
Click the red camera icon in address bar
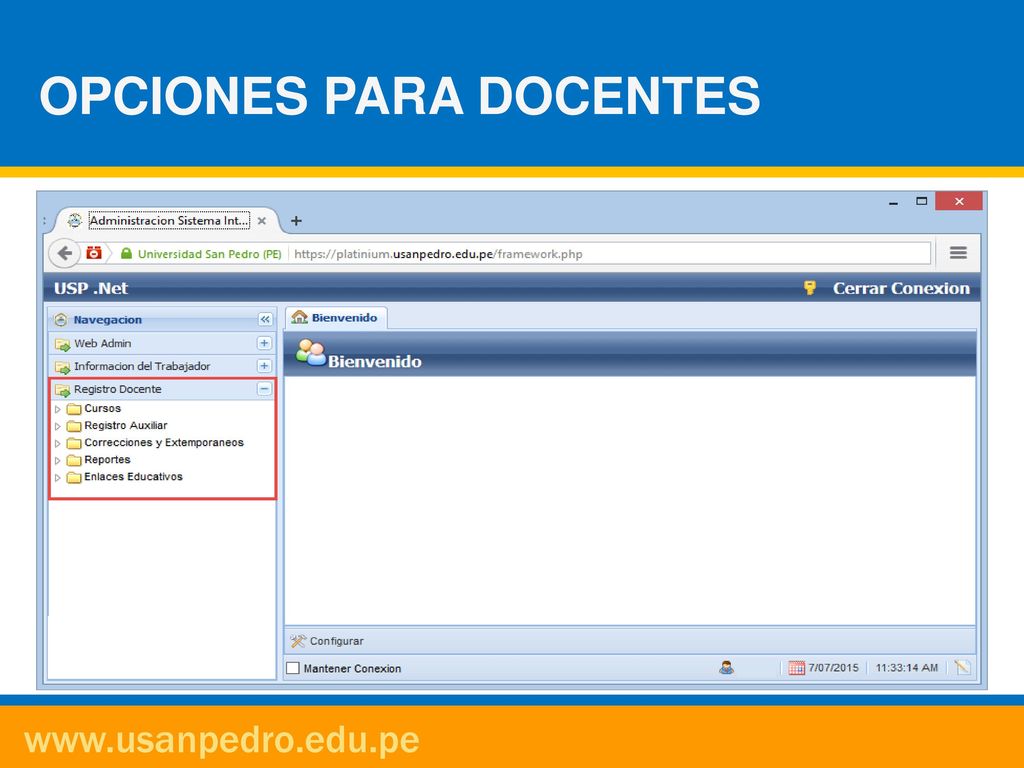click(x=94, y=253)
